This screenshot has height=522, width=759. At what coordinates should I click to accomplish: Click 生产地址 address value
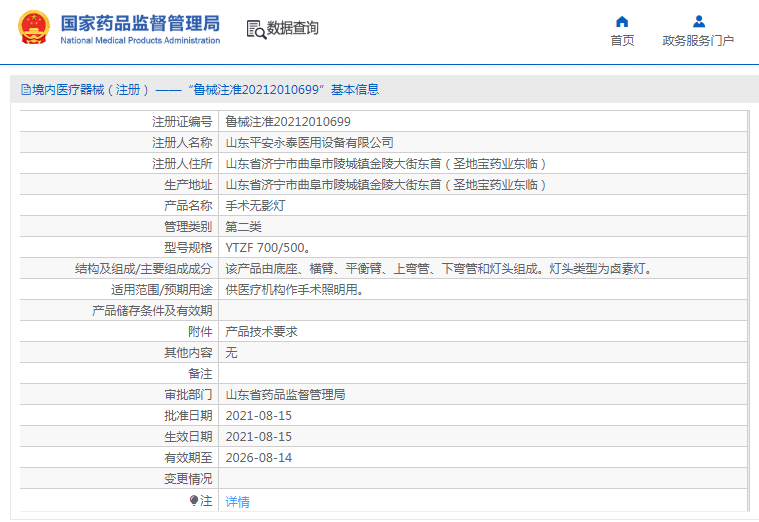[x=386, y=185]
